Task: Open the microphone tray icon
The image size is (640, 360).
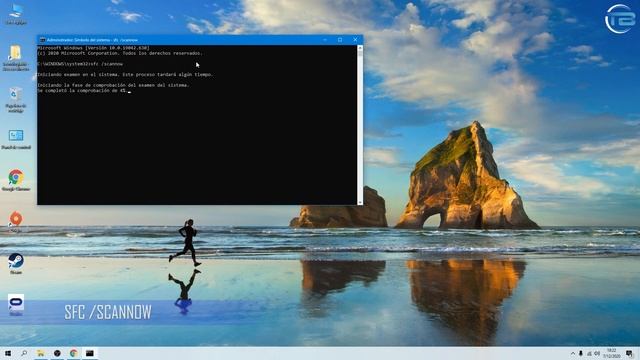Action: [x=581, y=353]
